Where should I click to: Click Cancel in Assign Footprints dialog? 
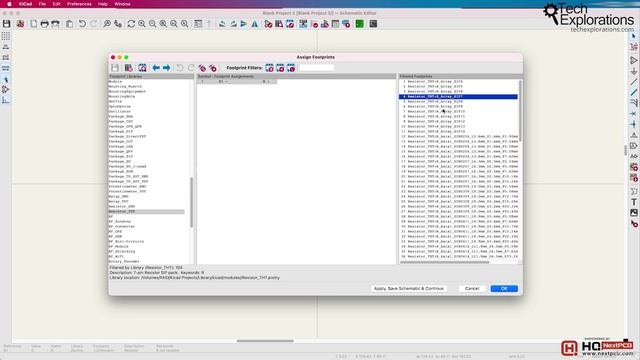pyautogui.click(x=472, y=289)
